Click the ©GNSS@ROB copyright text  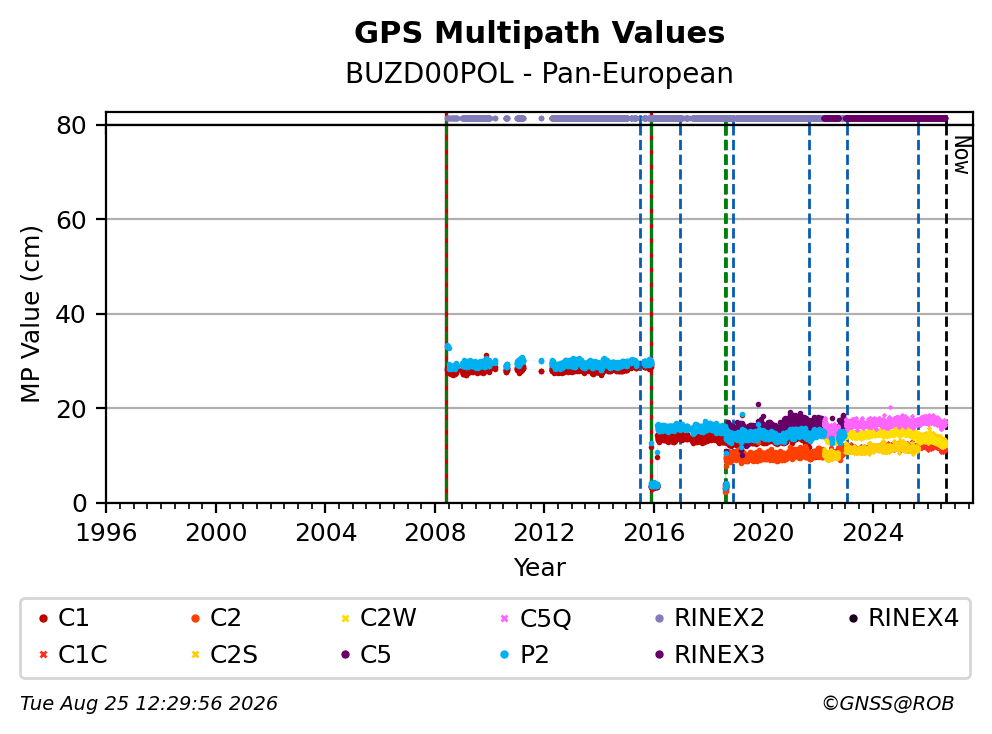click(x=888, y=704)
